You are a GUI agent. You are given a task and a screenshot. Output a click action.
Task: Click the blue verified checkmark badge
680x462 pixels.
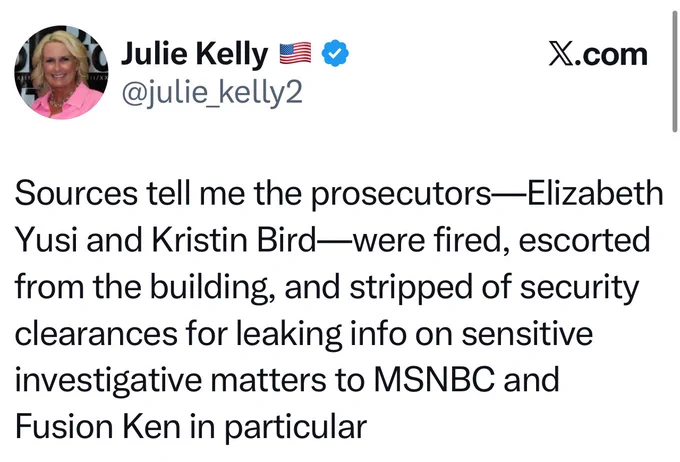(x=334, y=54)
